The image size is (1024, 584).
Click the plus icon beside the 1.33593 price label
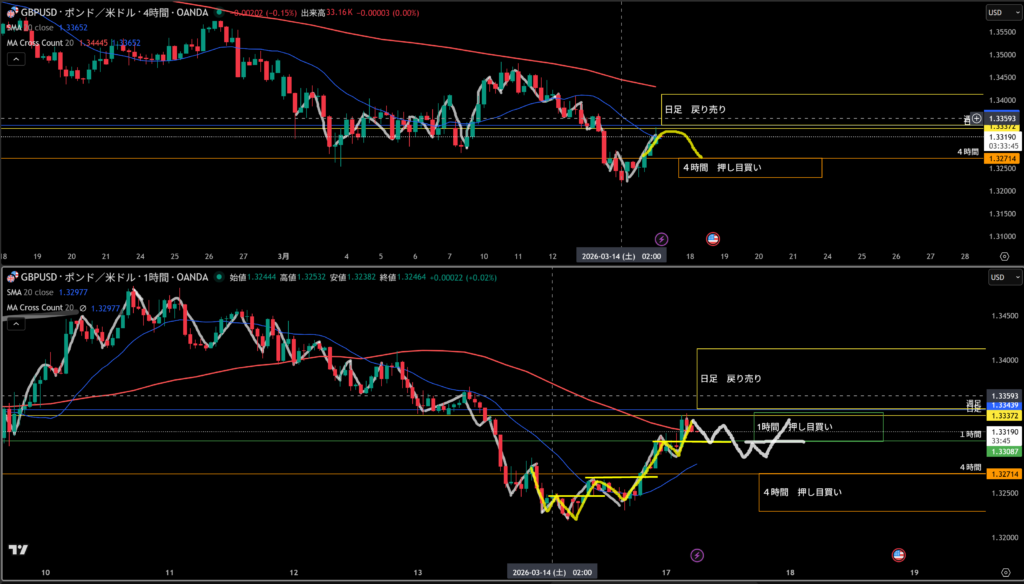point(977,119)
